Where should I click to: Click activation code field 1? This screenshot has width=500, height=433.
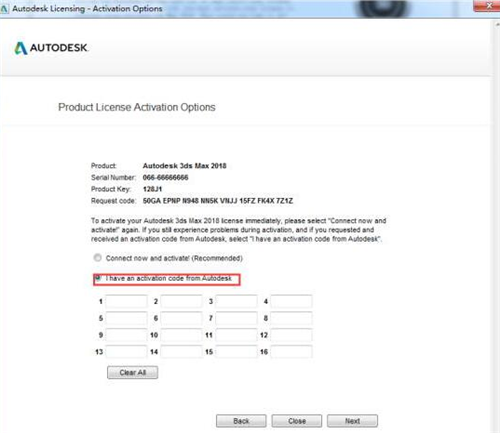point(126,301)
